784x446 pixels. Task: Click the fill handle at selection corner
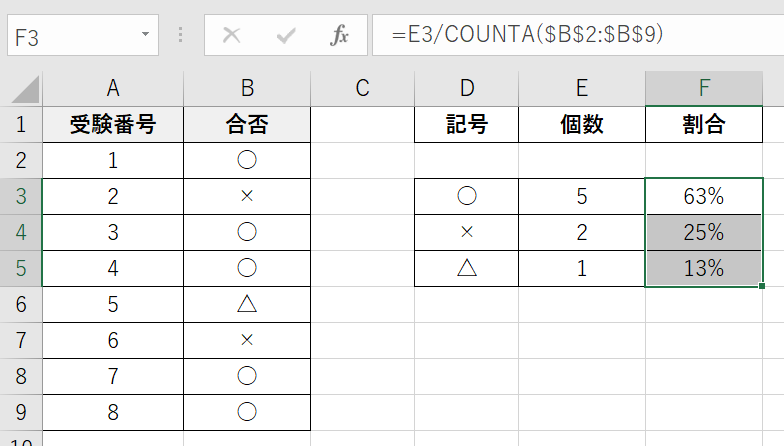(762, 287)
